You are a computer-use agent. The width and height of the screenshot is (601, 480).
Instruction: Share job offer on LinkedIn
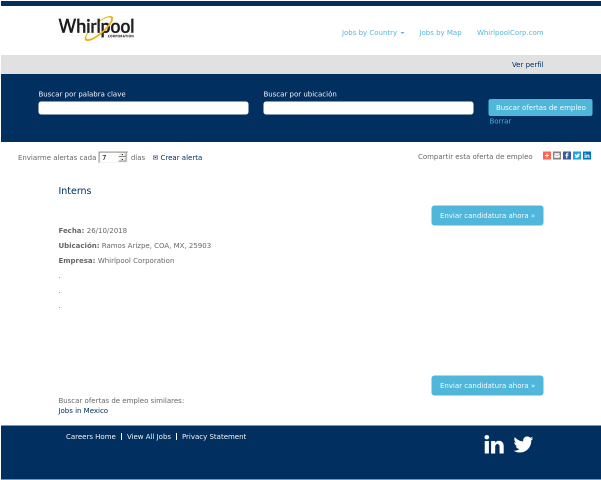[587, 156]
